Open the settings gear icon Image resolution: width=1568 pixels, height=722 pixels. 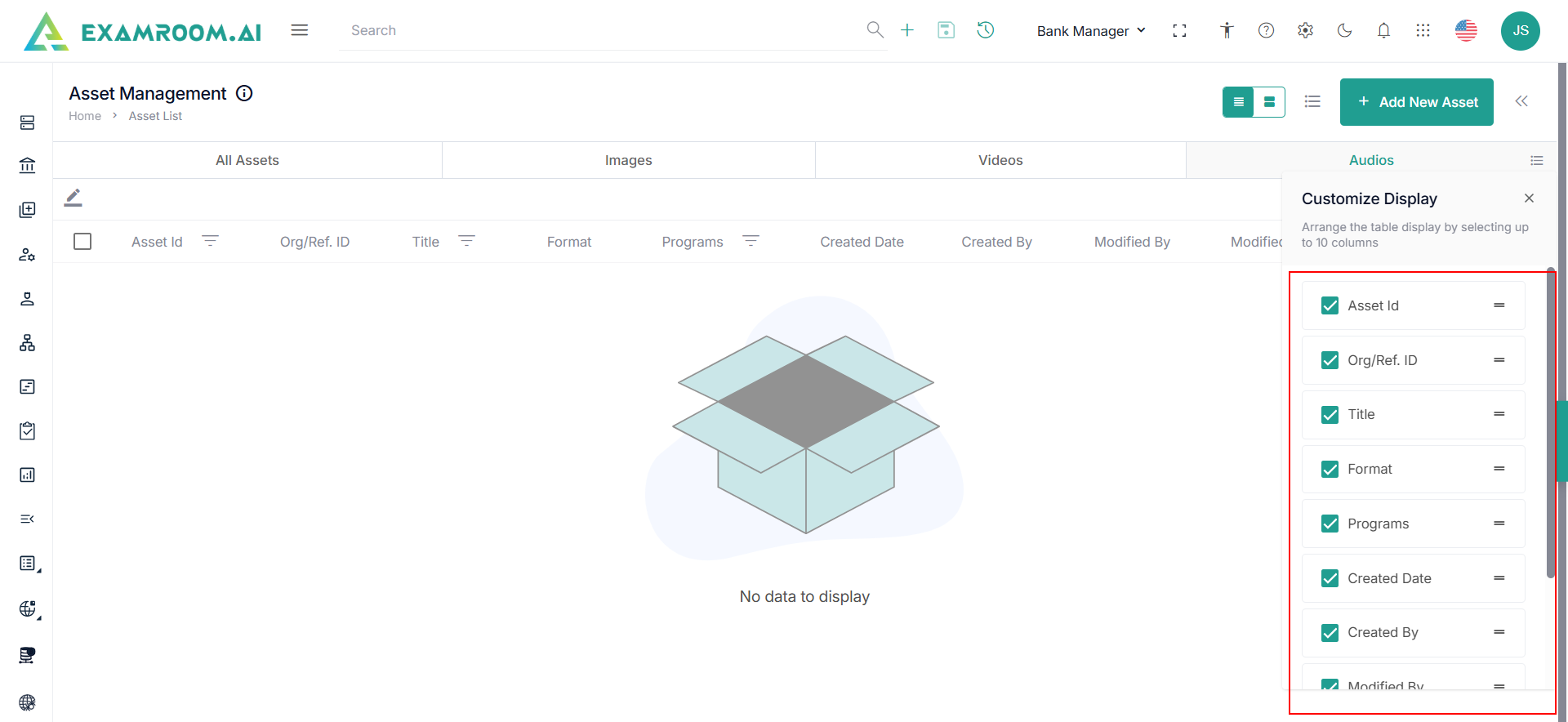[1305, 30]
